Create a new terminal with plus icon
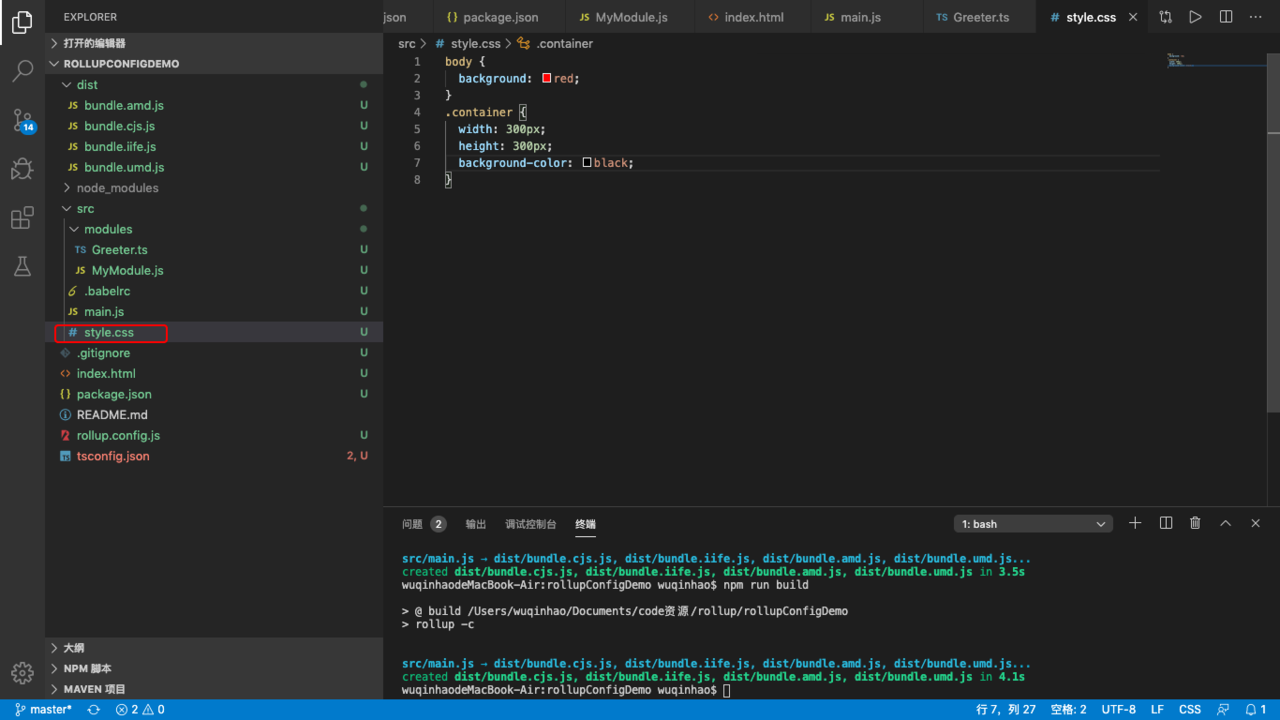1280x720 pixels. pyautogui.click(x=1135, y=523)
